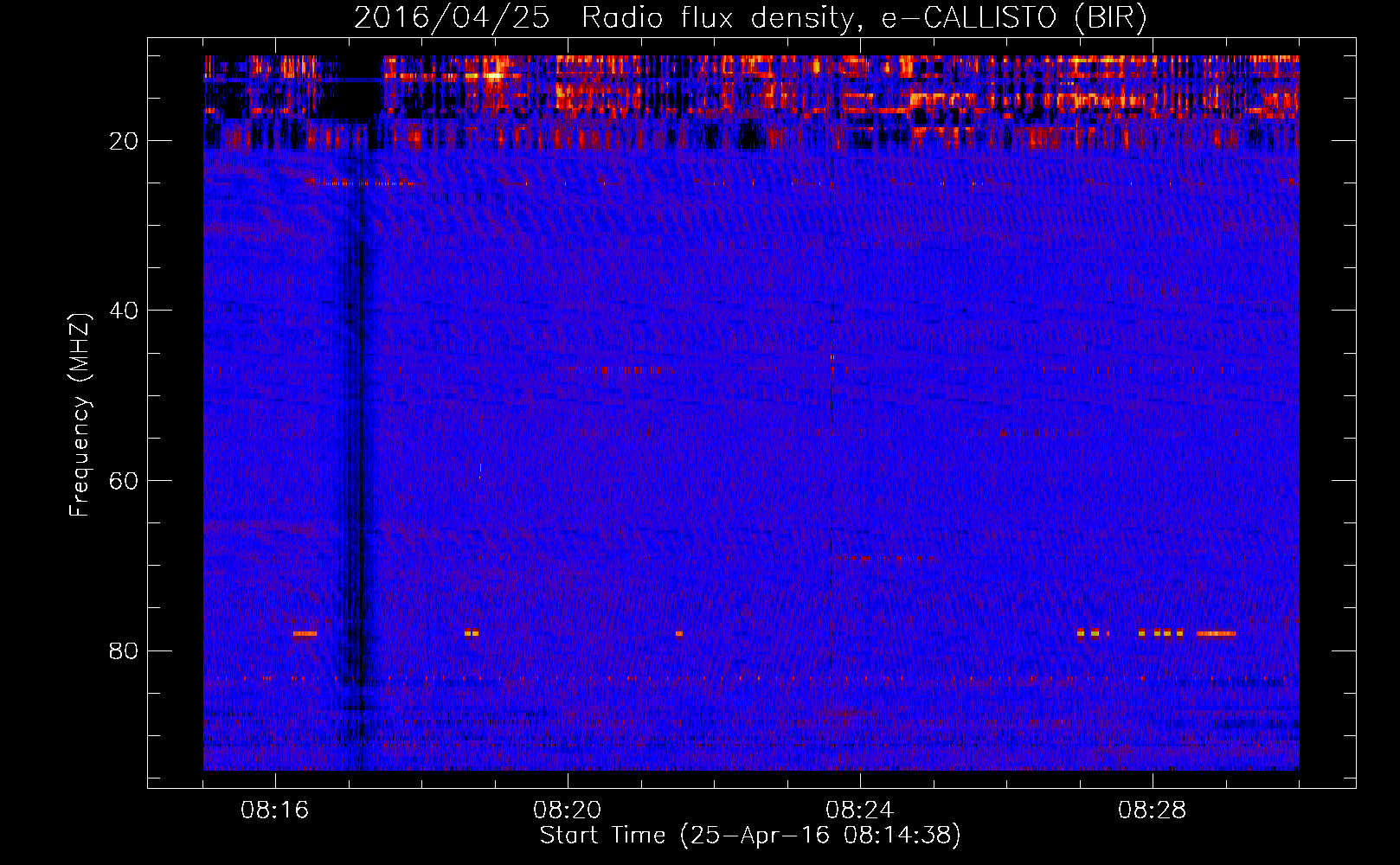1400x865 pixels.
Task: Click the 'Start Time (25-Apr-16 08:14:38)' x-axis label
Action: coord(750,836)
